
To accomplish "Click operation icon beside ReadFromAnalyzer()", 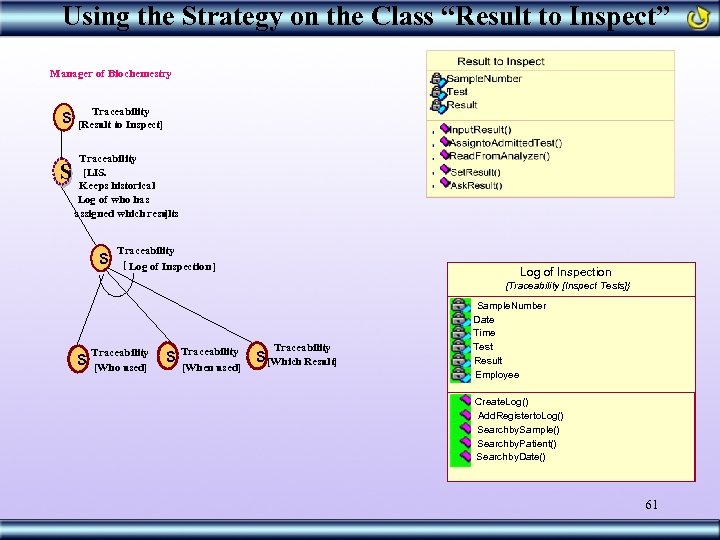I will tap(444, 155).
